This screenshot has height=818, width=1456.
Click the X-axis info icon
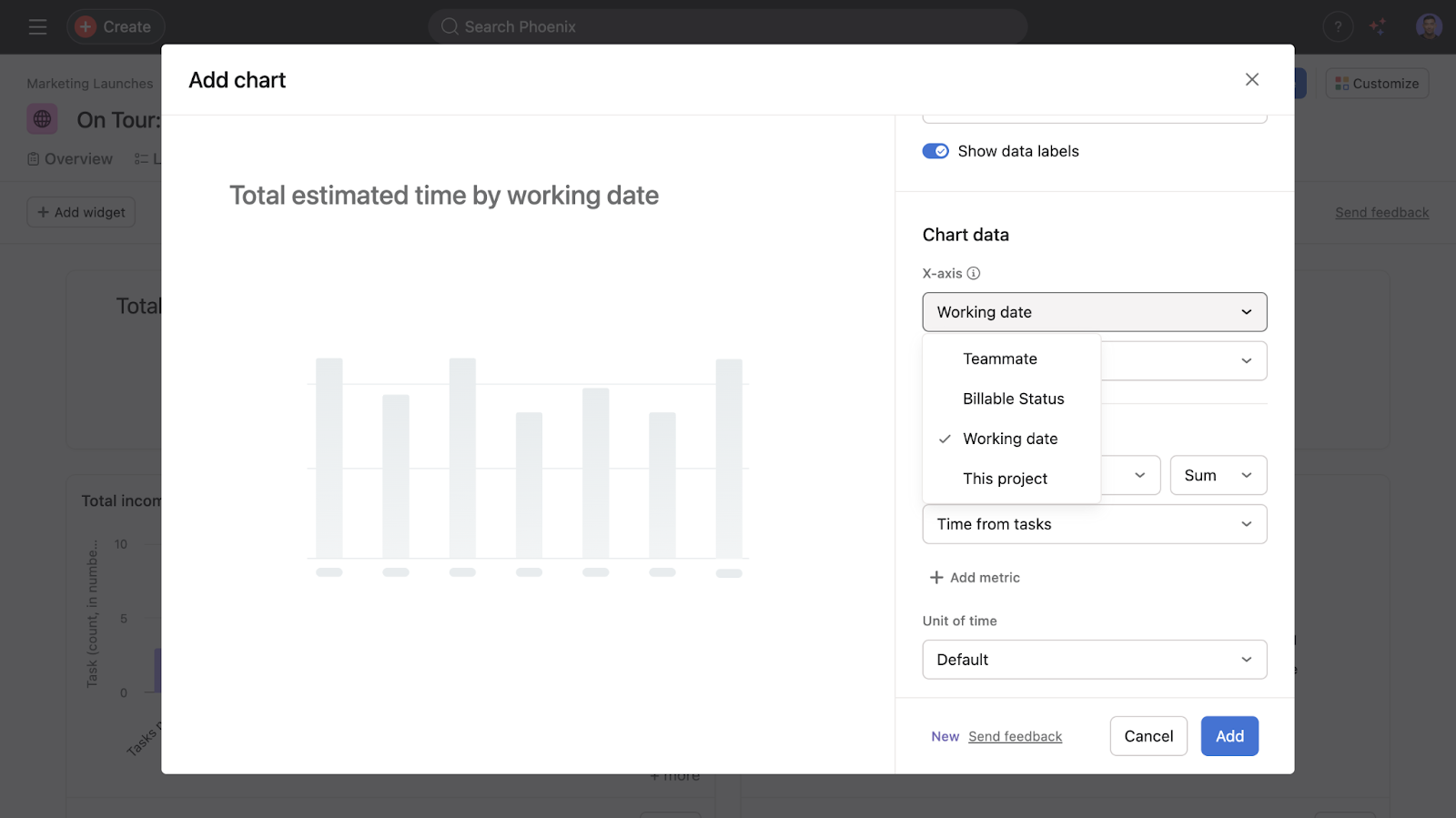click(974, 273)
